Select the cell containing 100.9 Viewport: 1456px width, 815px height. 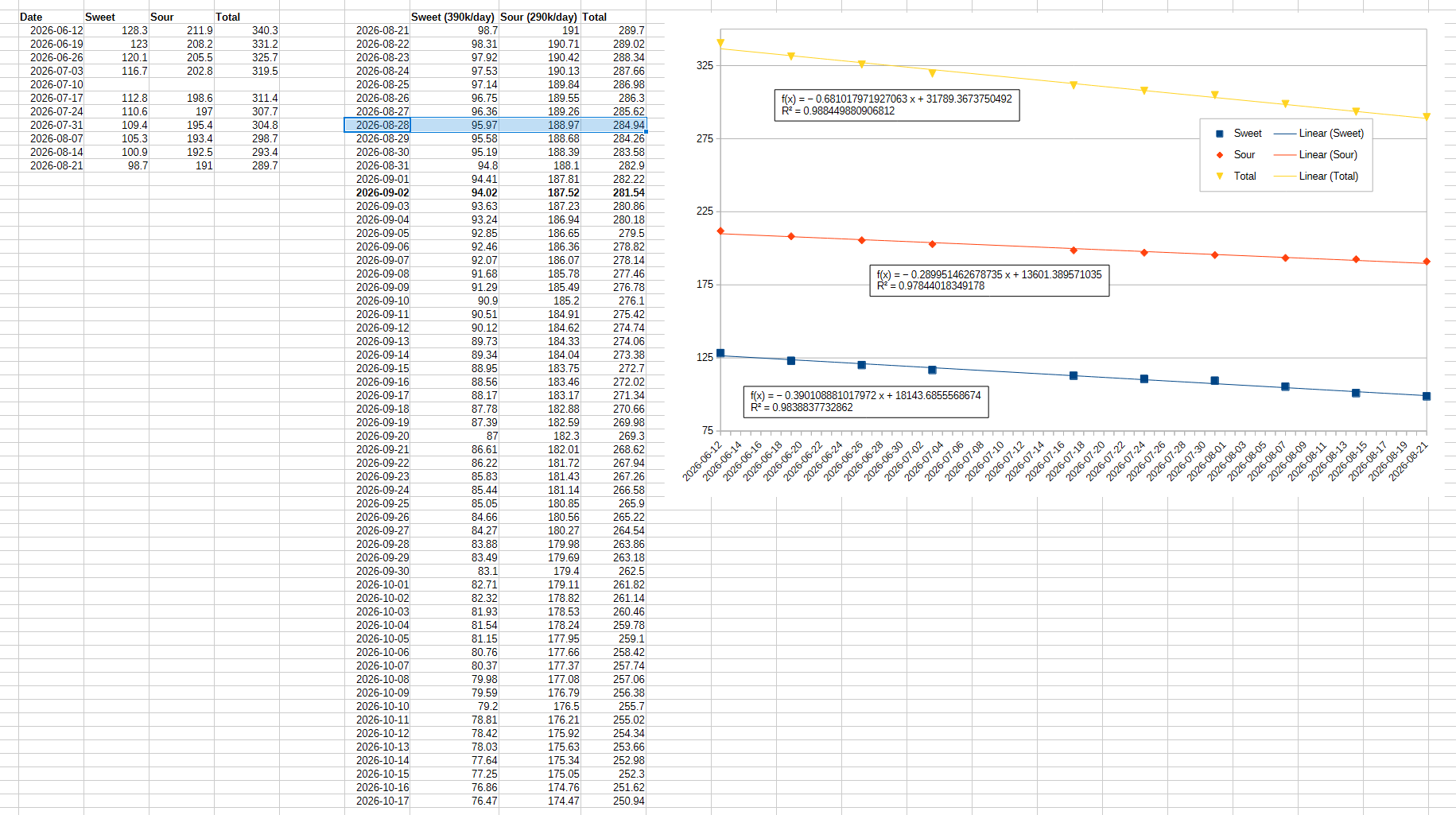coord(116,152)
